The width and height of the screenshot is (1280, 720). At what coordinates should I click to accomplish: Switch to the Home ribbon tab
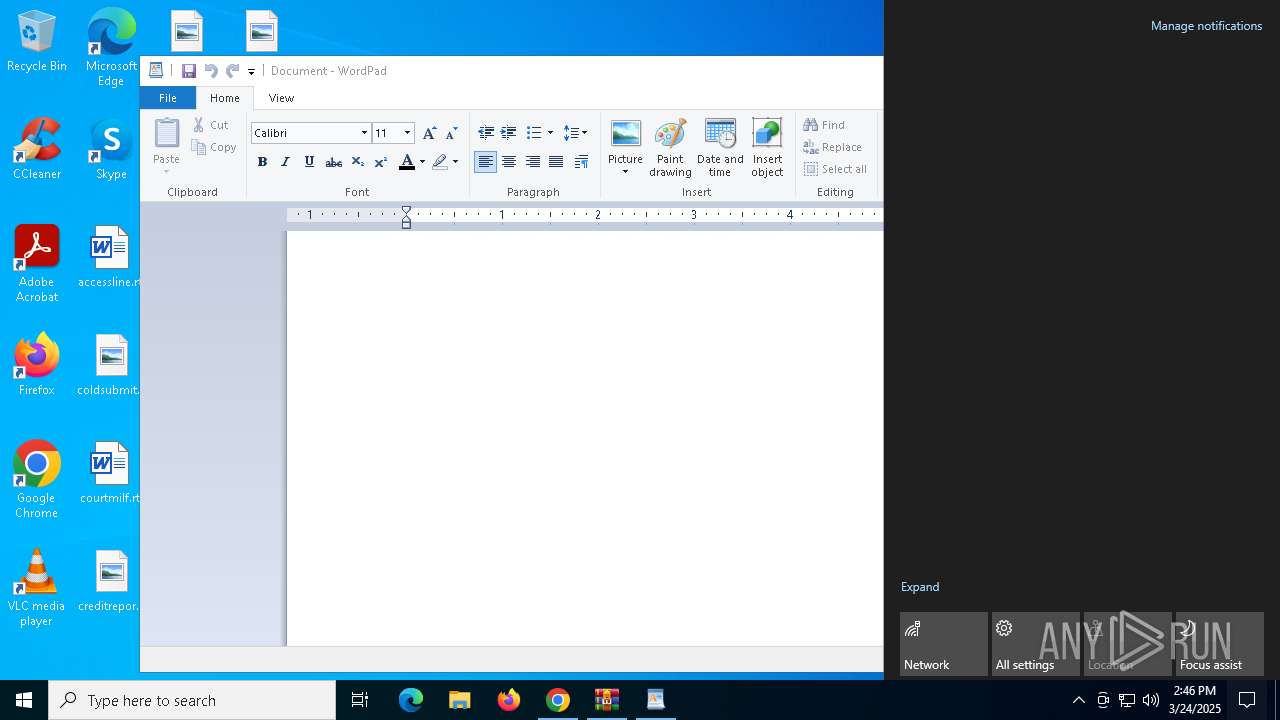click(x=225, y=98)
